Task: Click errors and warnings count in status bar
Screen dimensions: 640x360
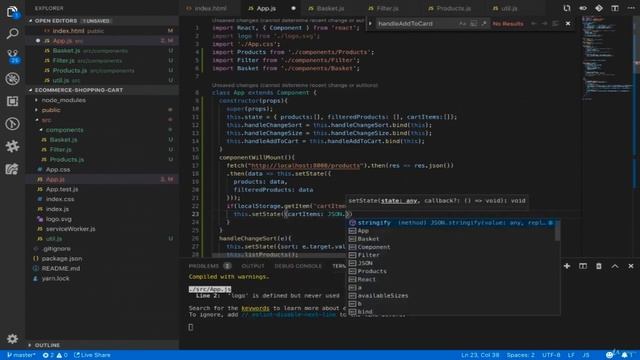Action: (55, 355)
